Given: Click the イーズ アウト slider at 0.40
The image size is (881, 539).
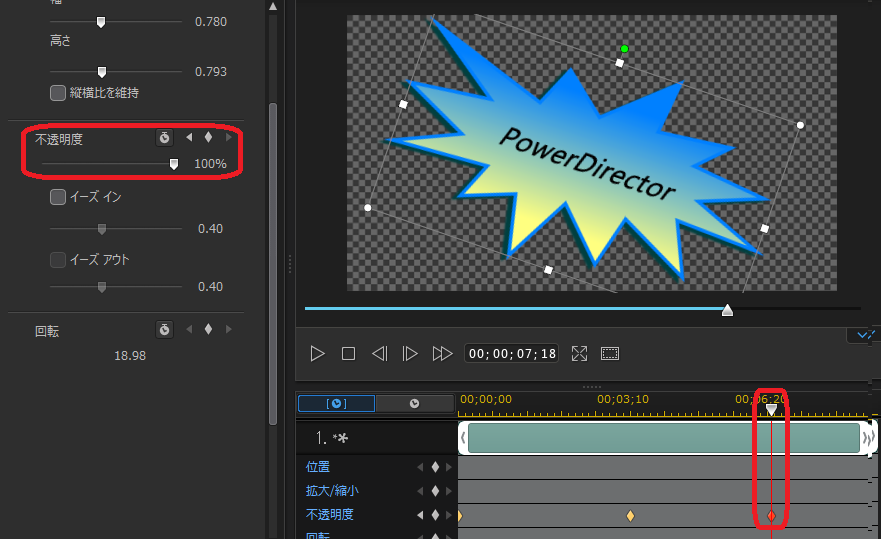Looking at the screenshot, I should click(x=102, y=287).
